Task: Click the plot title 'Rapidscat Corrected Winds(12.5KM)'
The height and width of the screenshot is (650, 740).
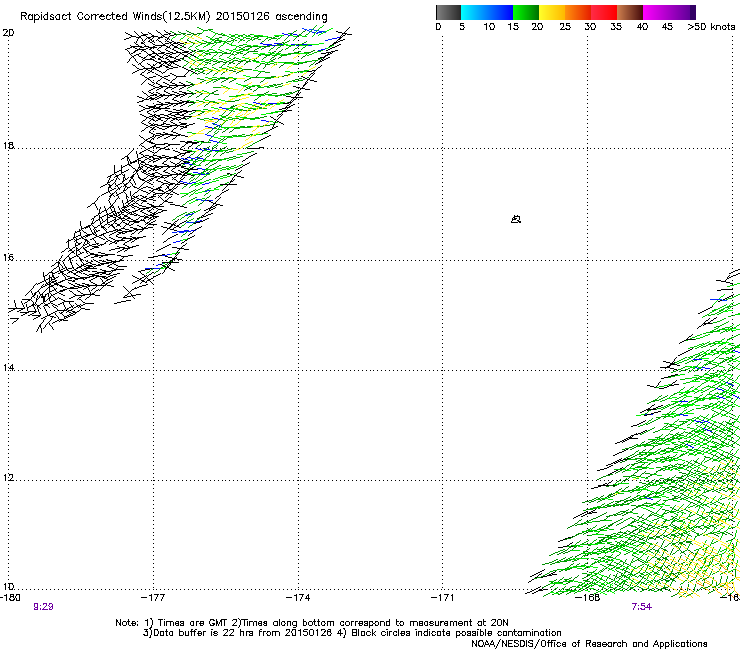Action: [x=115, y=17]
